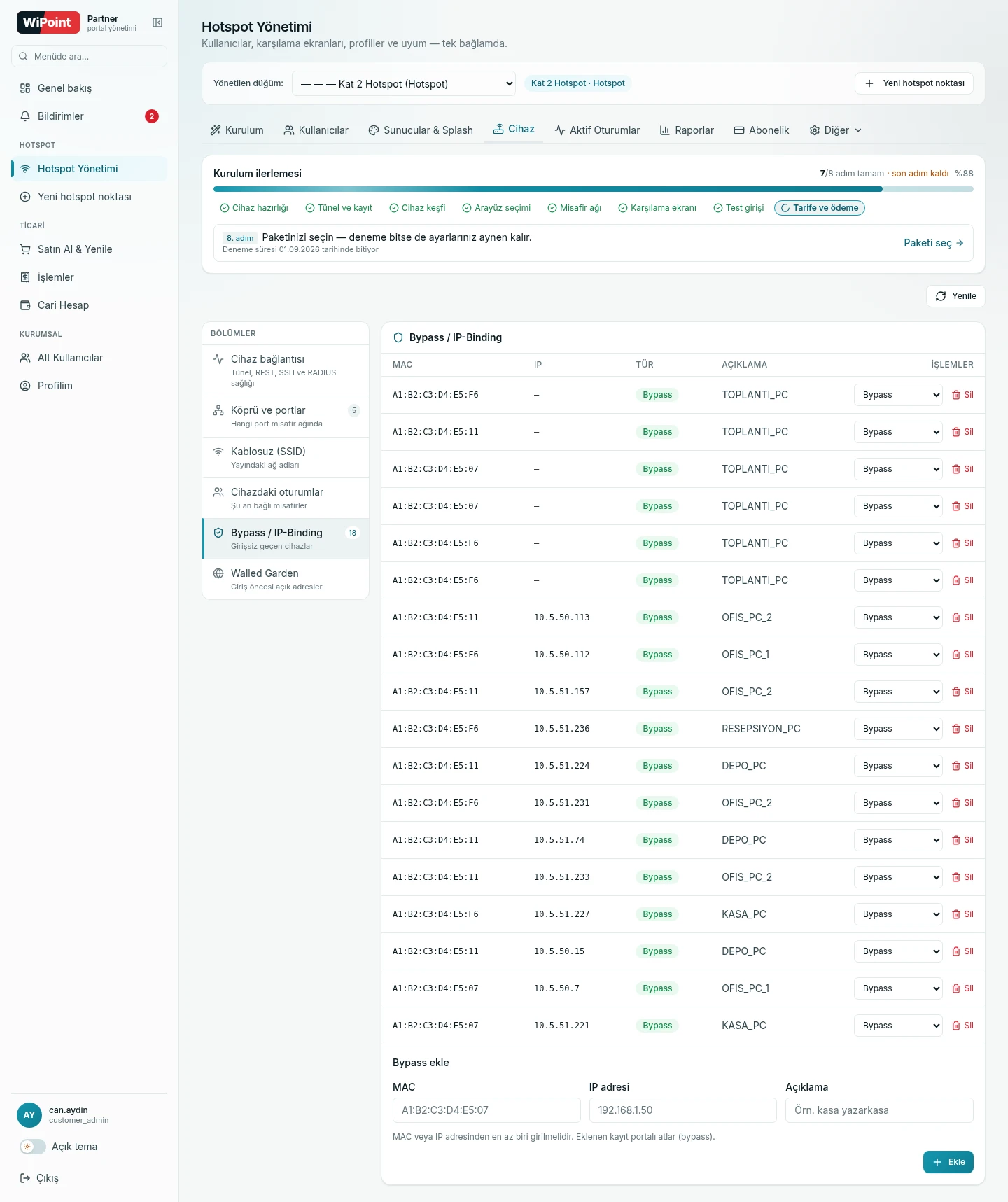Click the Cihaz bağlantısı pulse icon
1008x1202 pixels.
(218, 359)
